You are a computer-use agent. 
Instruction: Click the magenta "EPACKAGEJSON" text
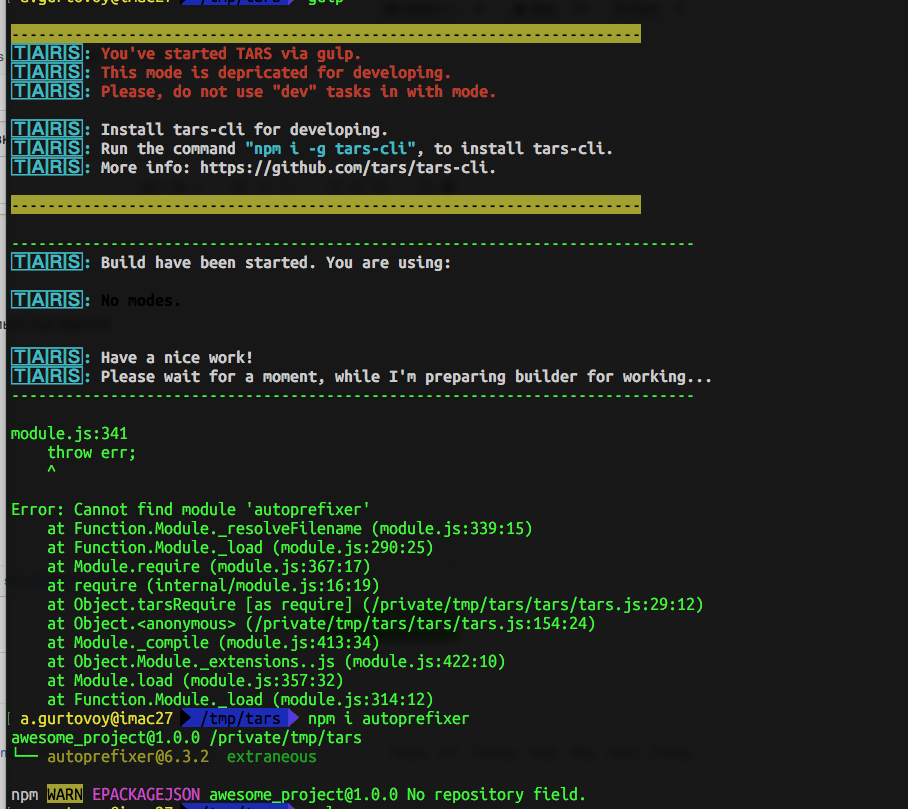[146, 795]
